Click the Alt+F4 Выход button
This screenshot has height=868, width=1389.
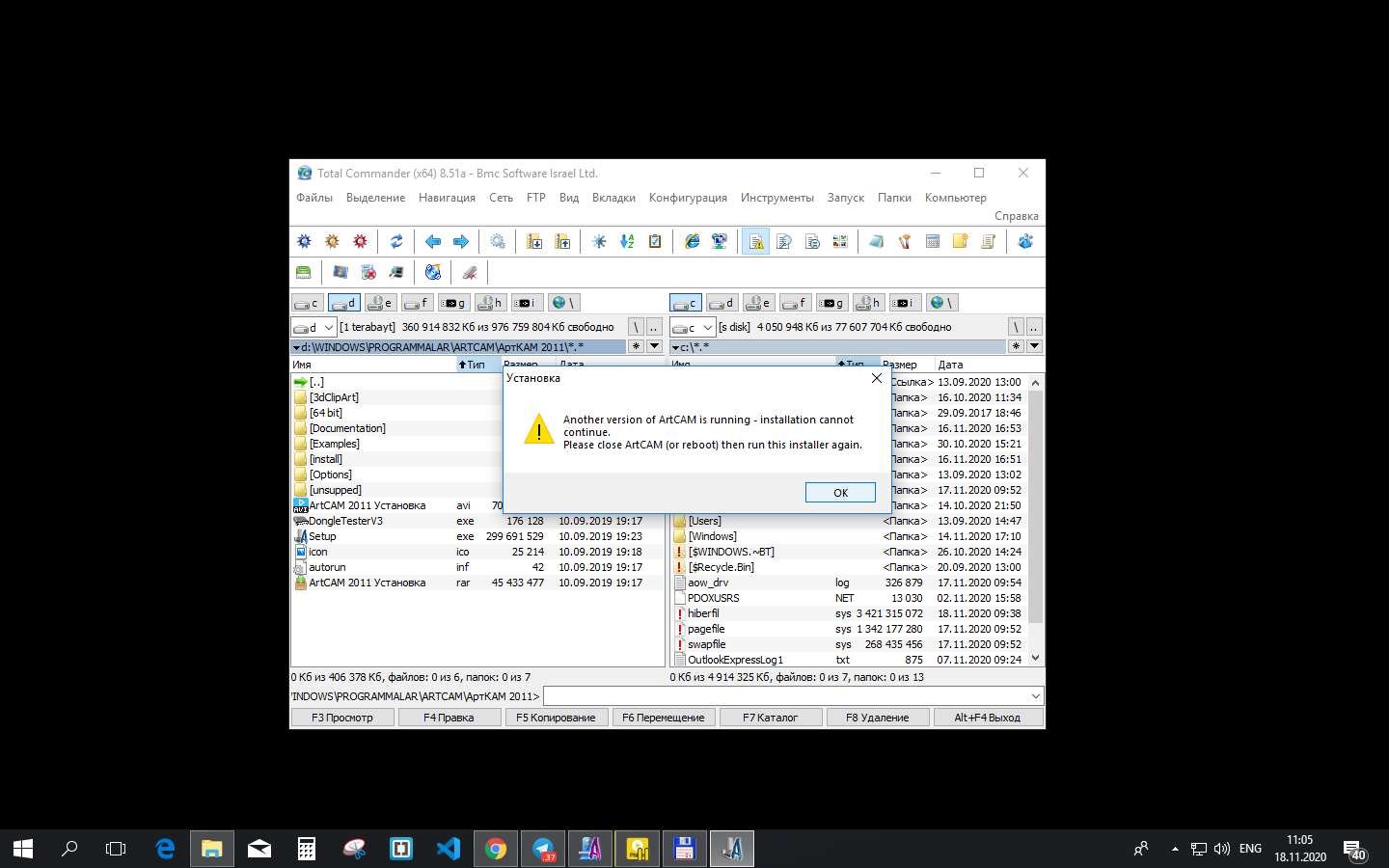pos(988,718)
